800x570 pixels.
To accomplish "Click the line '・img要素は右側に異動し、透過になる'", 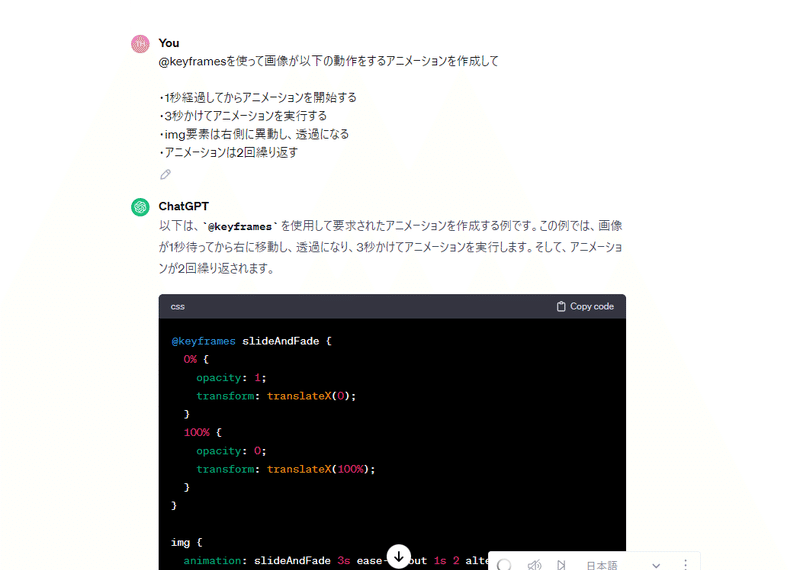I will click(x=254, y=134).
